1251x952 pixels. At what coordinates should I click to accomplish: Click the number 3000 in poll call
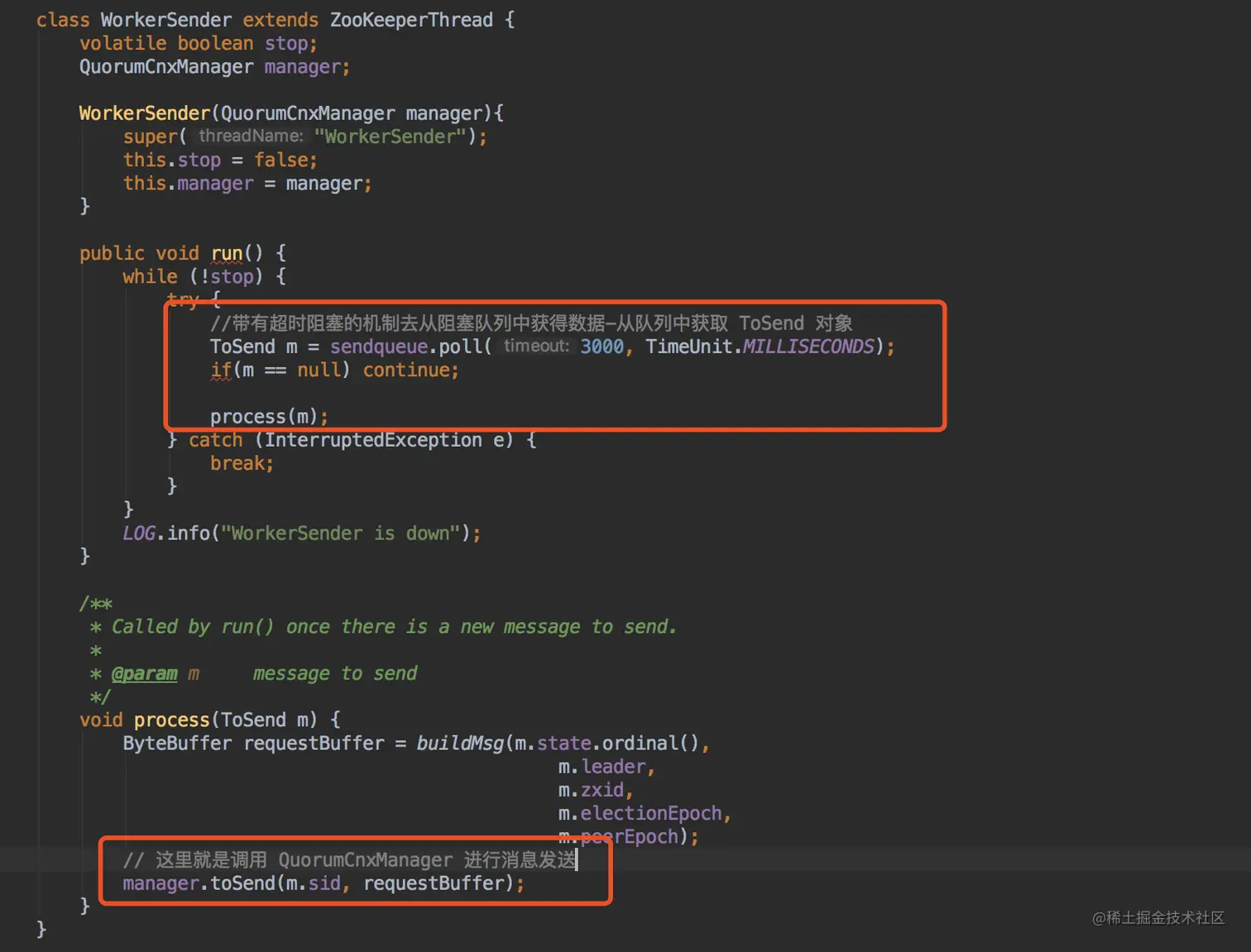click(602, 347)
